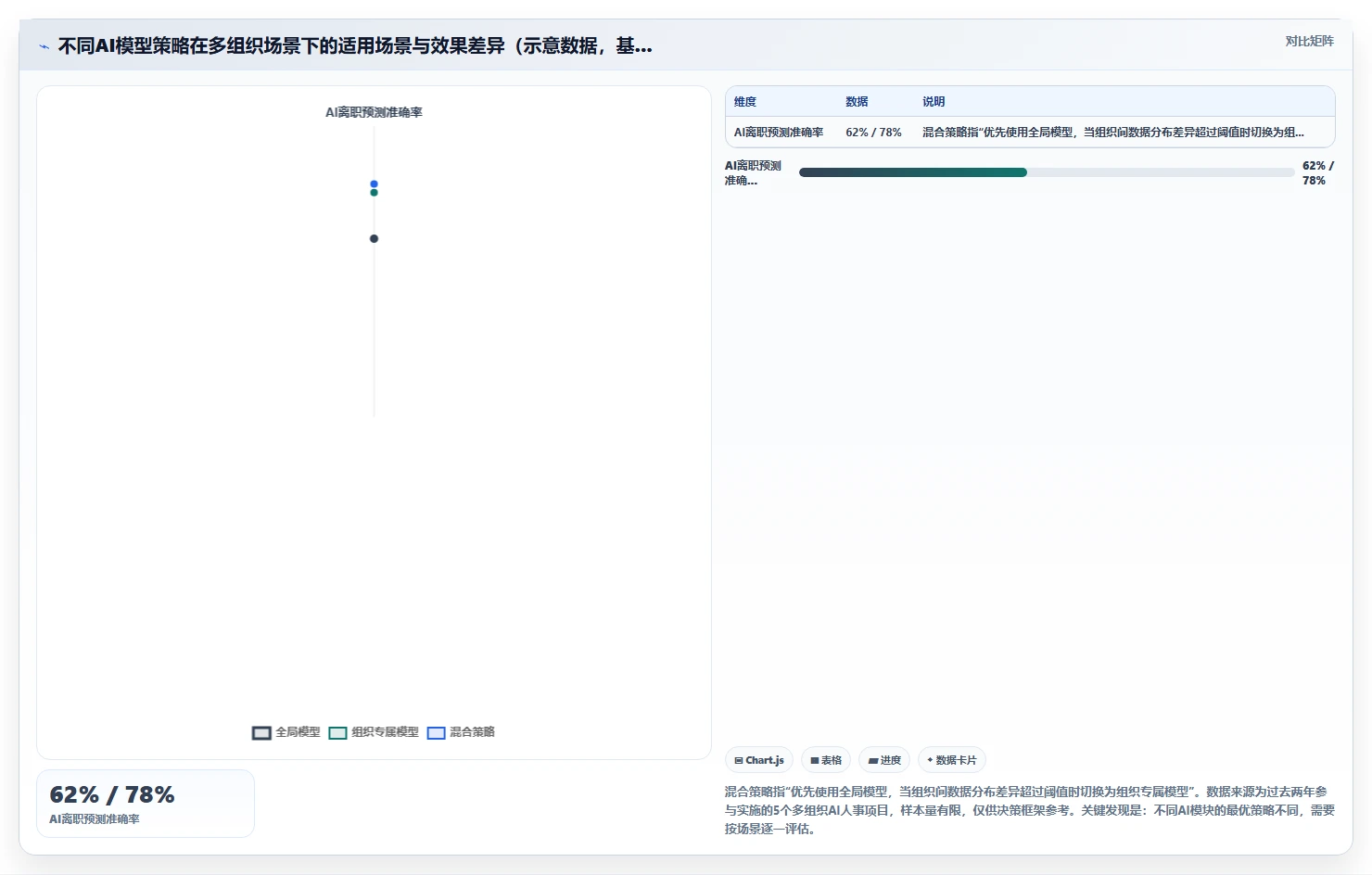Click the page title heading text
This screenshot has height=875, width=1372.
(x=355, y=45)
